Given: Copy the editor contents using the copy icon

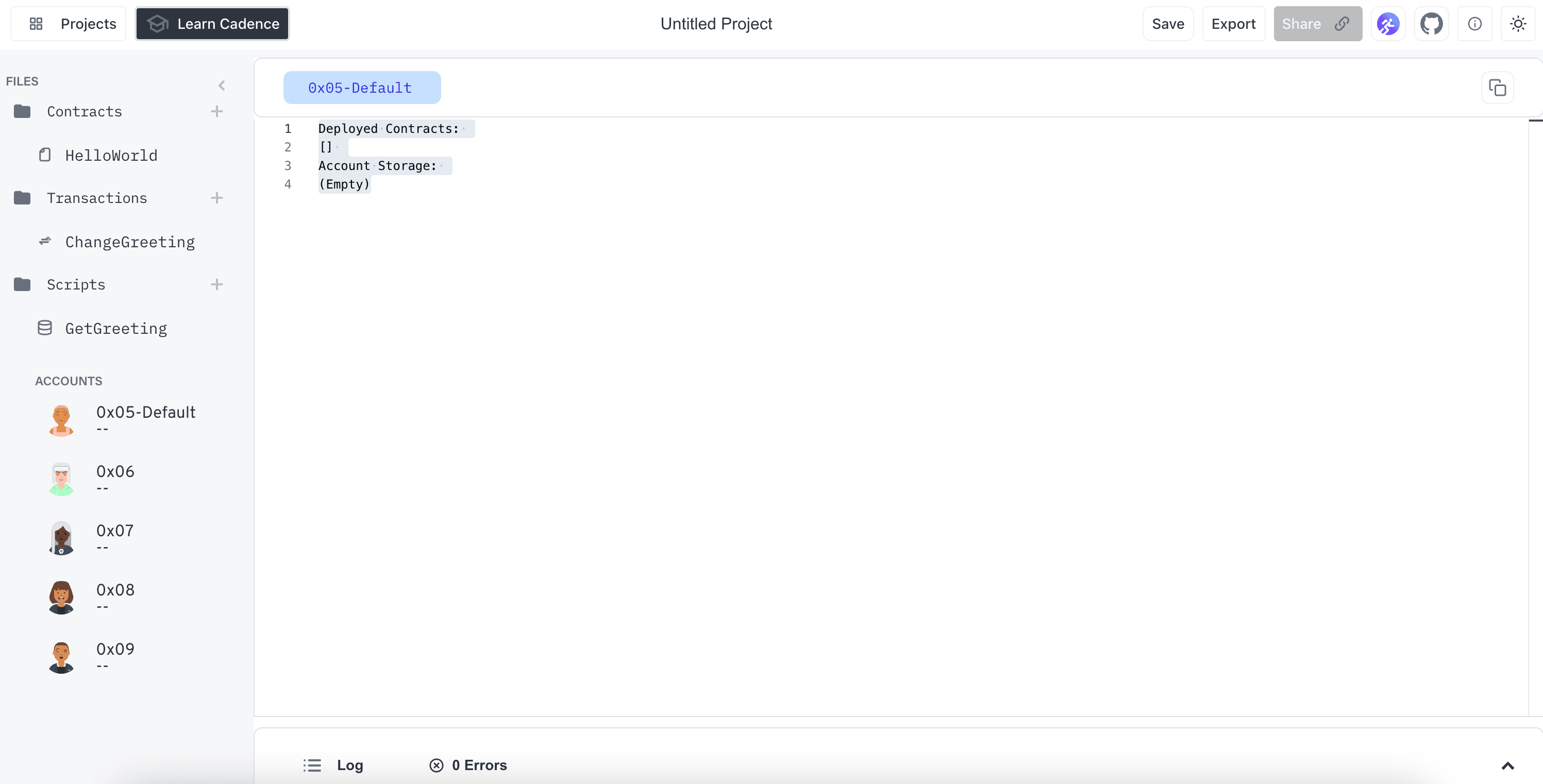Looking at the screenshot, I should [1498, 88].
